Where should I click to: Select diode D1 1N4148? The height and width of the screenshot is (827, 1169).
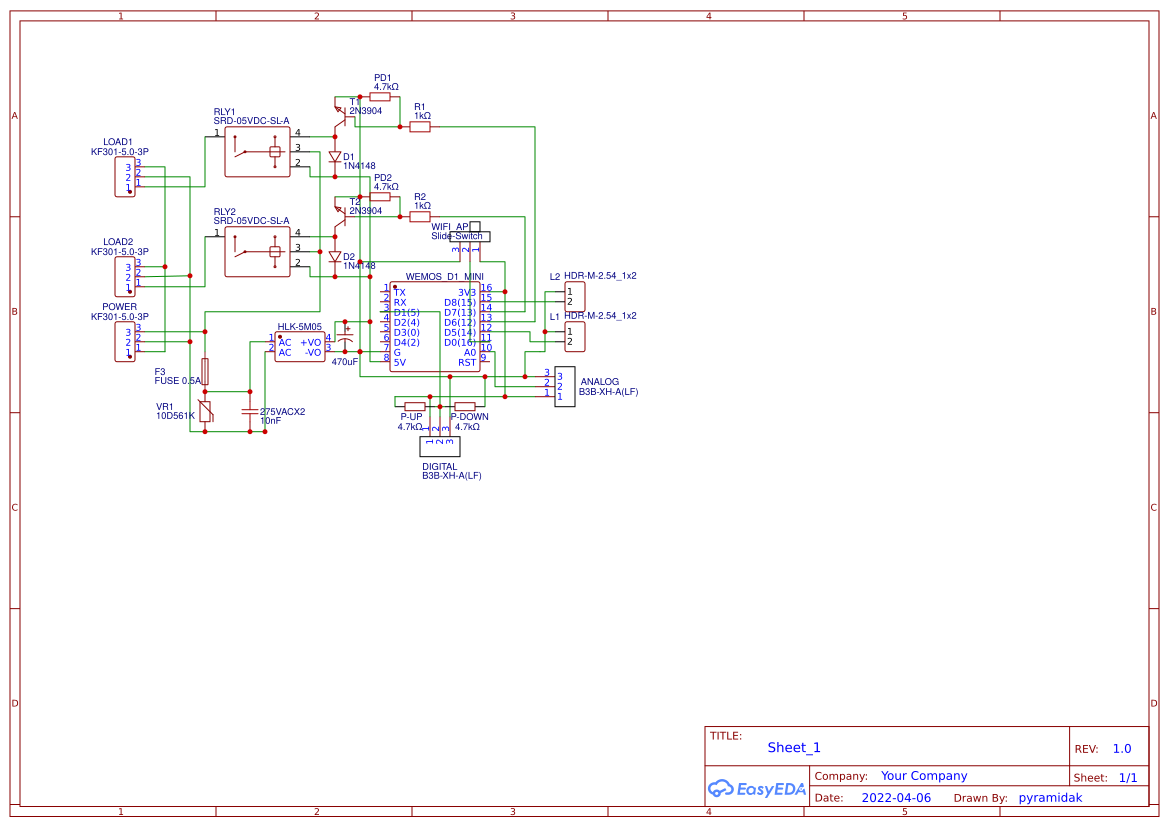pos(334,158)
